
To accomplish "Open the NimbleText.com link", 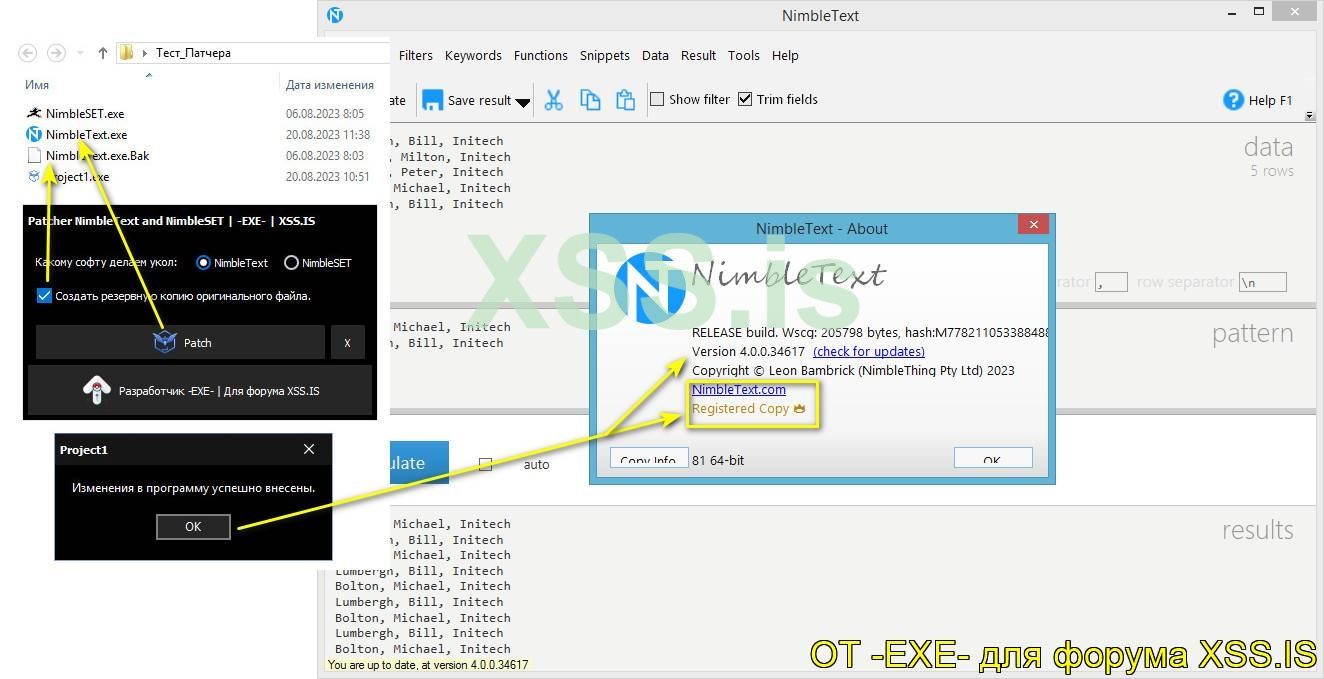I will coord(739,389).
